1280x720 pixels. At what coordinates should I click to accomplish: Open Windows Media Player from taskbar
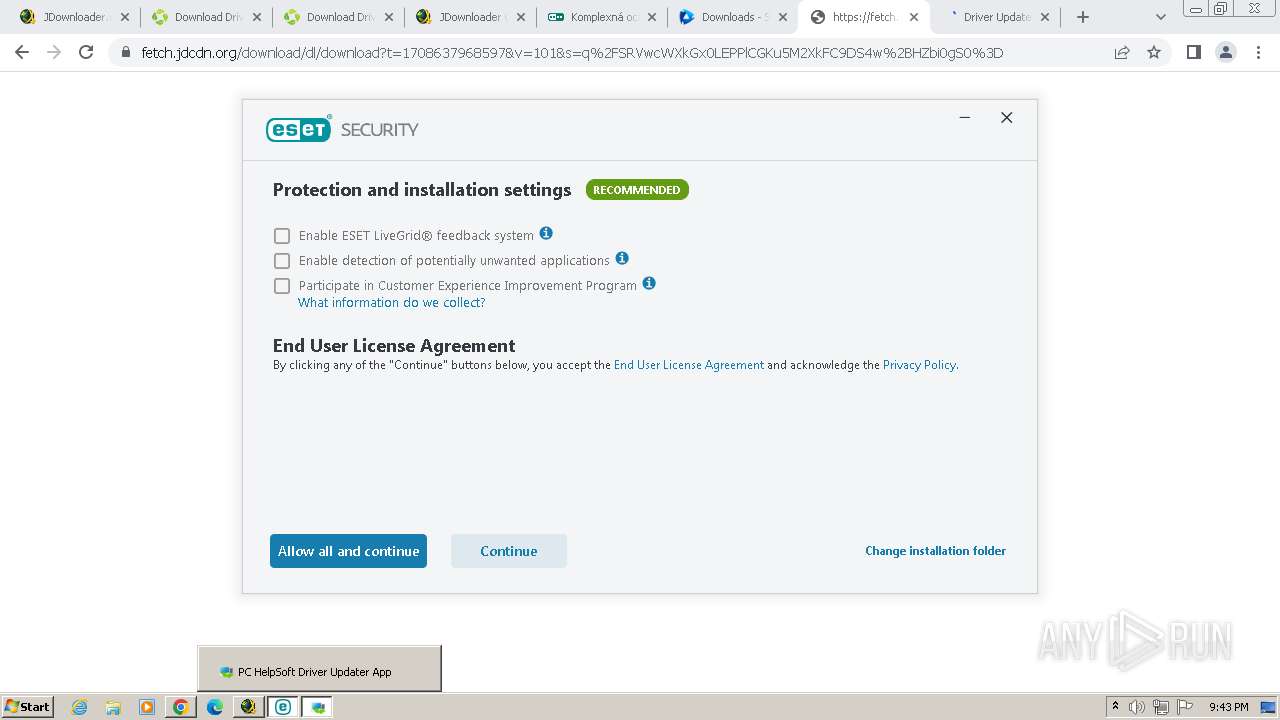tap(147, 707)
